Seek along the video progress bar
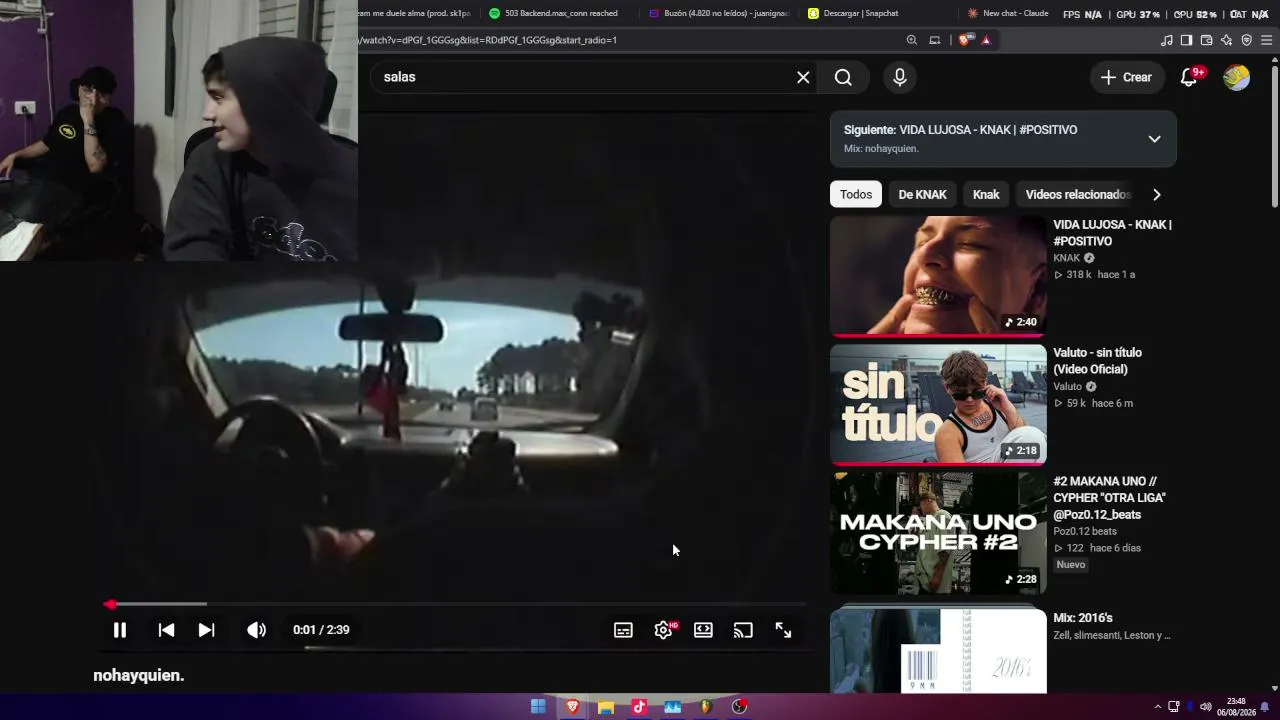Image resolution: width=1280 pixels, height=720 pixels. tap(456, 604)
